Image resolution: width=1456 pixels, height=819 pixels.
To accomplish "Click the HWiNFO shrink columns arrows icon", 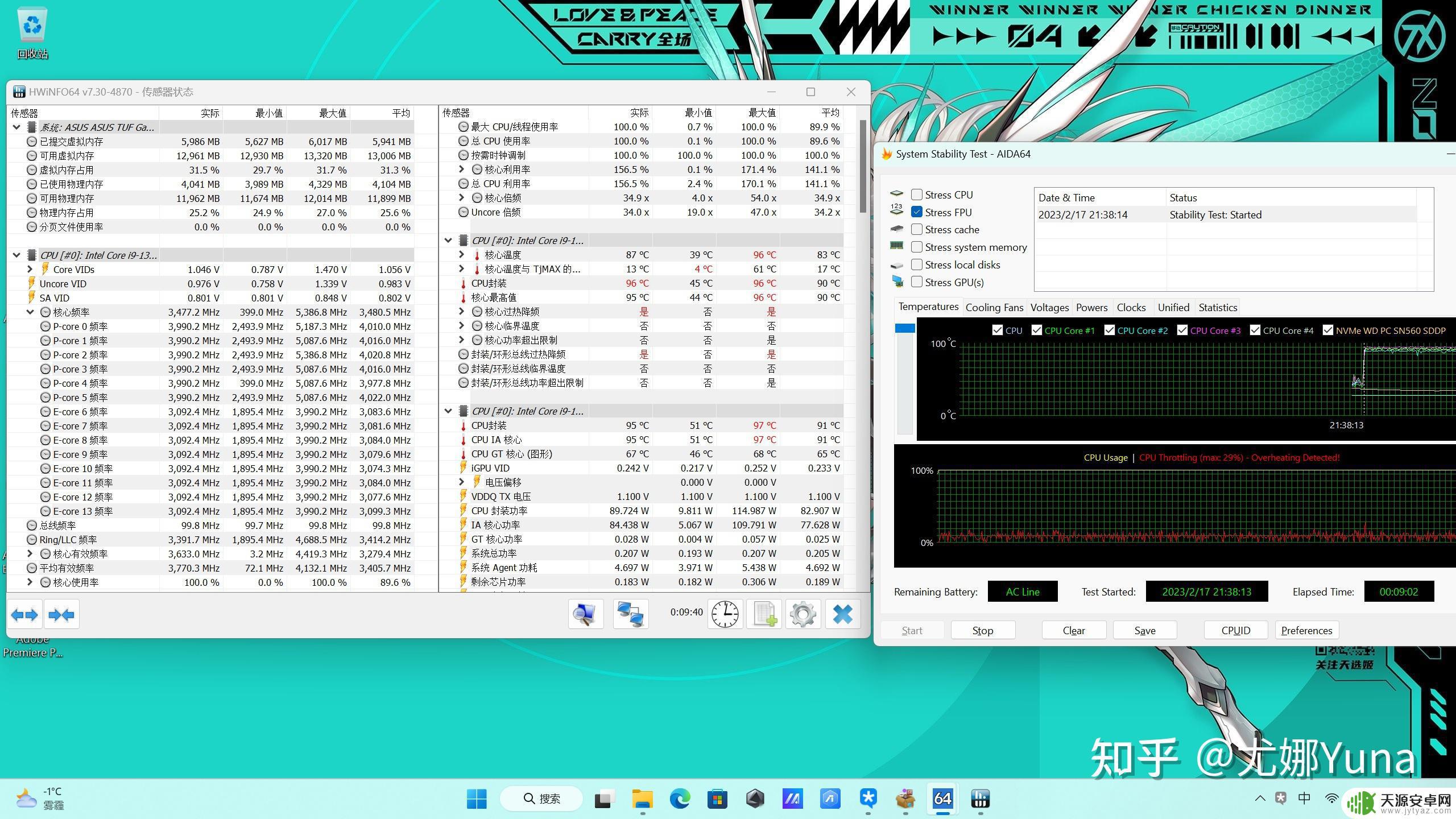I will (61, 614).
